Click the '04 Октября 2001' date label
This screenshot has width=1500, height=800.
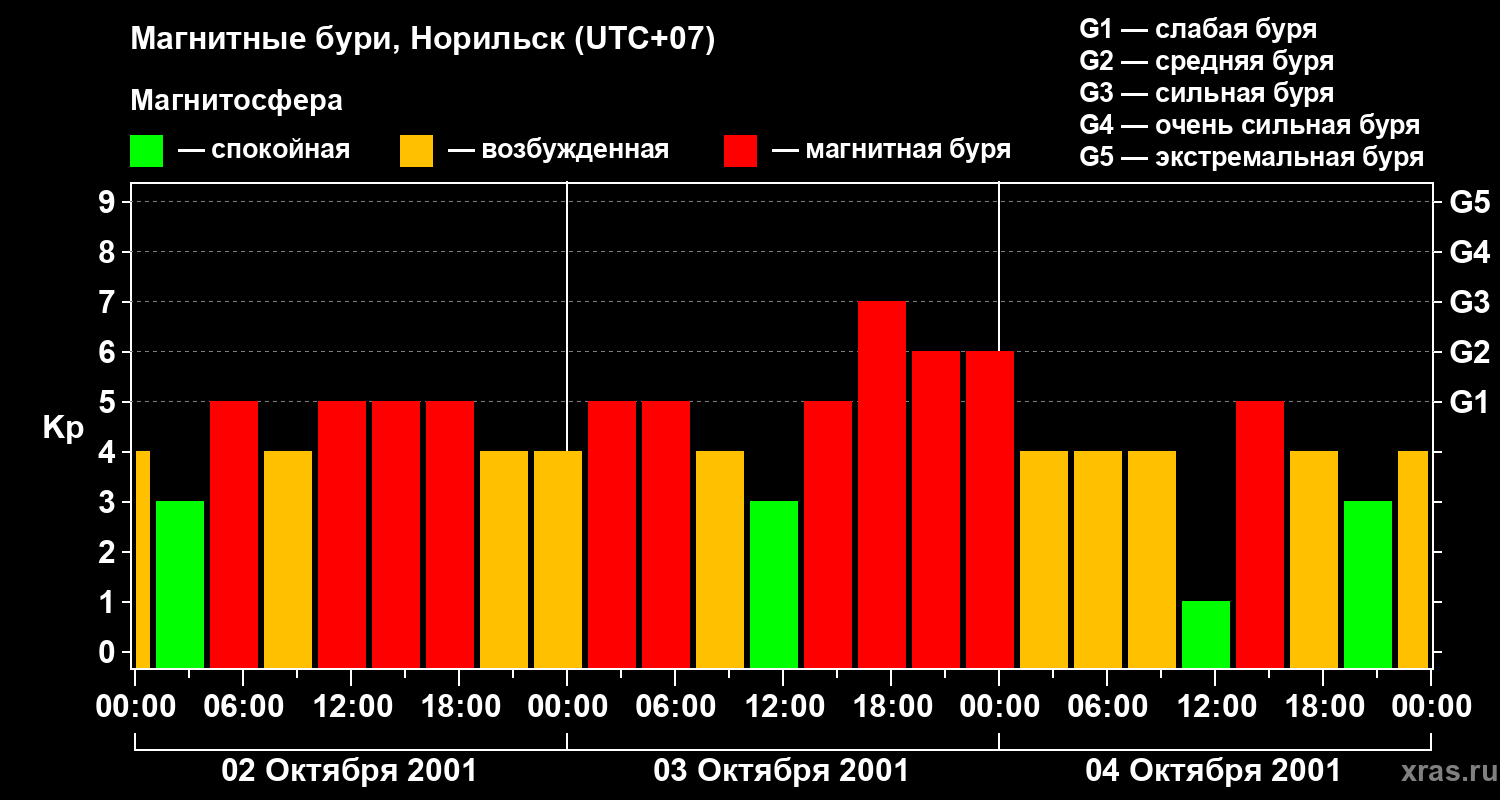tap(1213, 771)
